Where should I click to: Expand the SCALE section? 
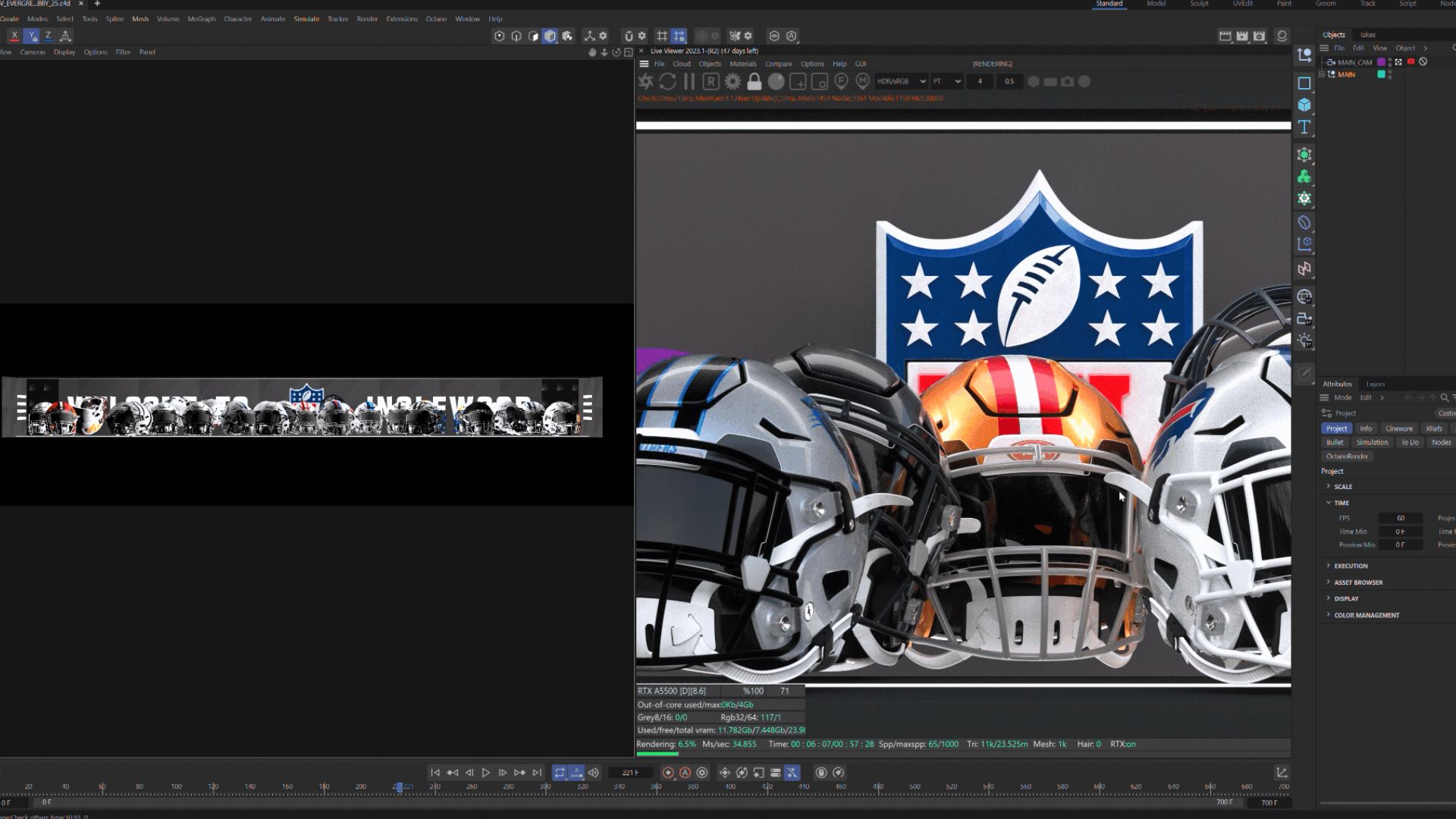1329,486
